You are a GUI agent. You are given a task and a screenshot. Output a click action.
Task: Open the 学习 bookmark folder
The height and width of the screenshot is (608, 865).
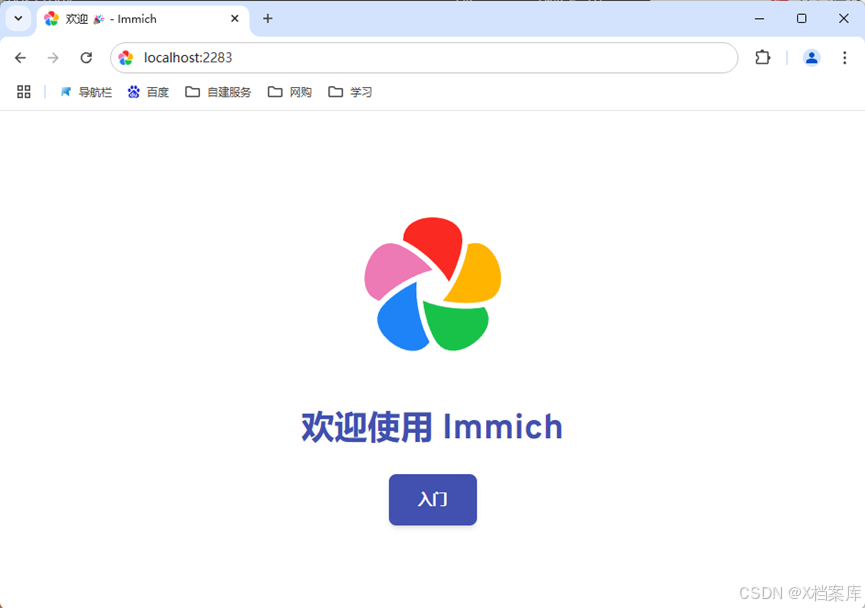[x=350, y=92]
